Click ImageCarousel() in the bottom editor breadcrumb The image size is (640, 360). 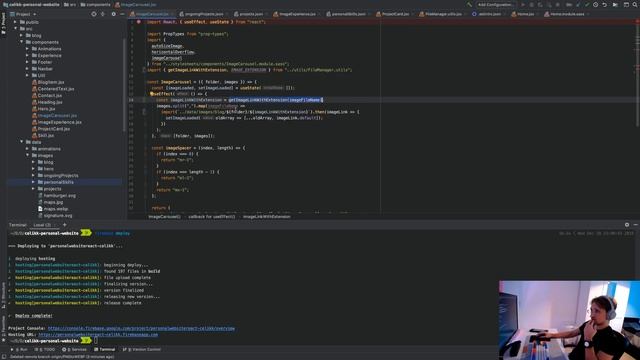pos(164,217)
